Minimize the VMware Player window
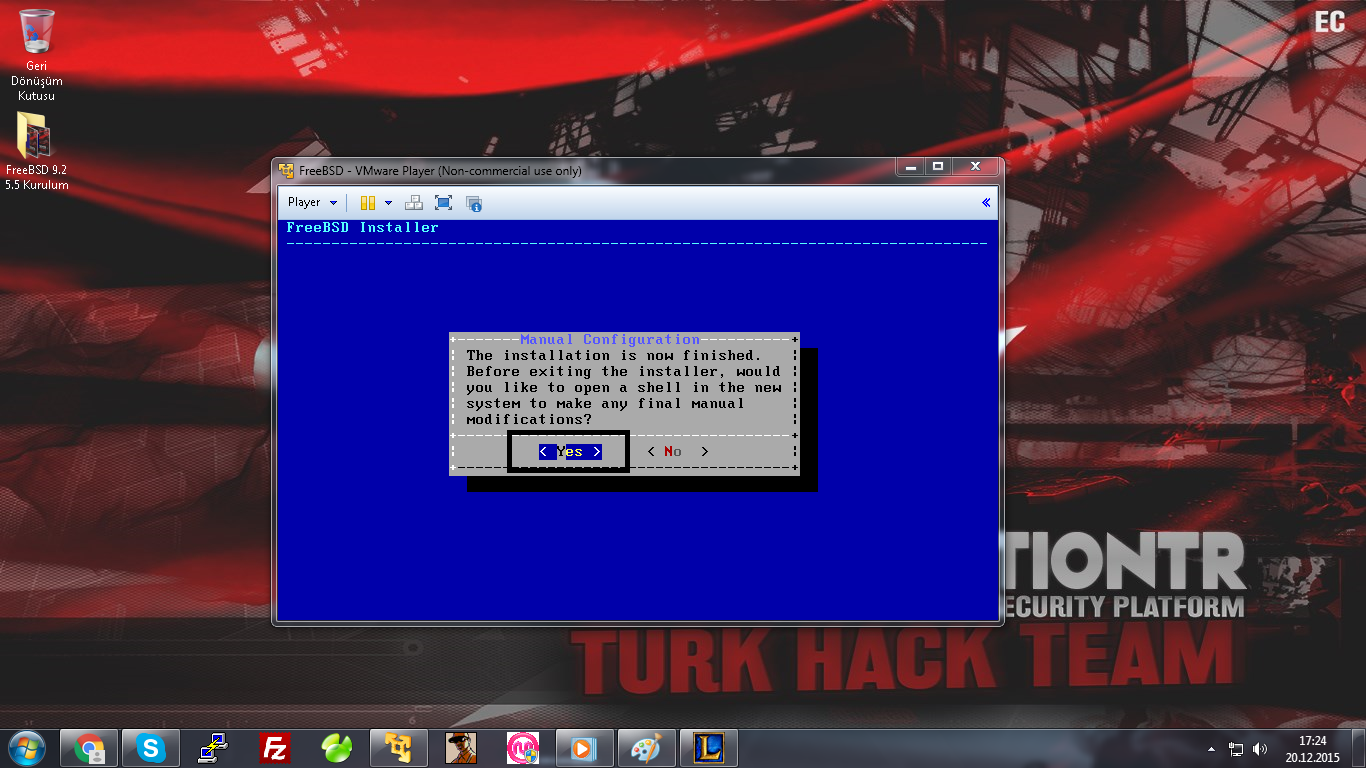1366x768 pixels. [910, 167]
